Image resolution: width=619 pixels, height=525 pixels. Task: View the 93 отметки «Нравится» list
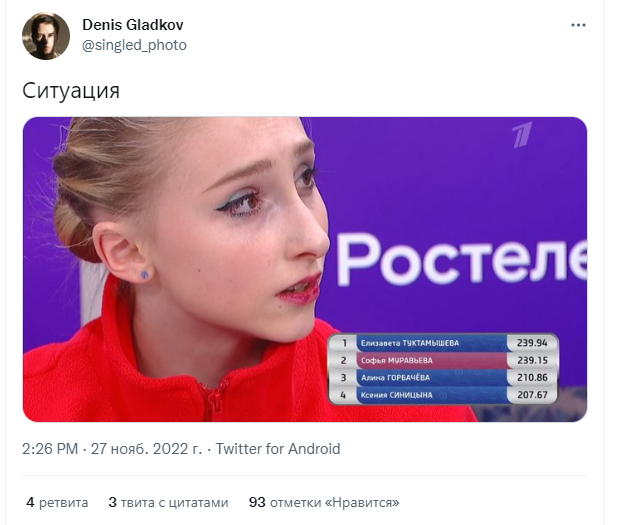(x=324, y=502)
